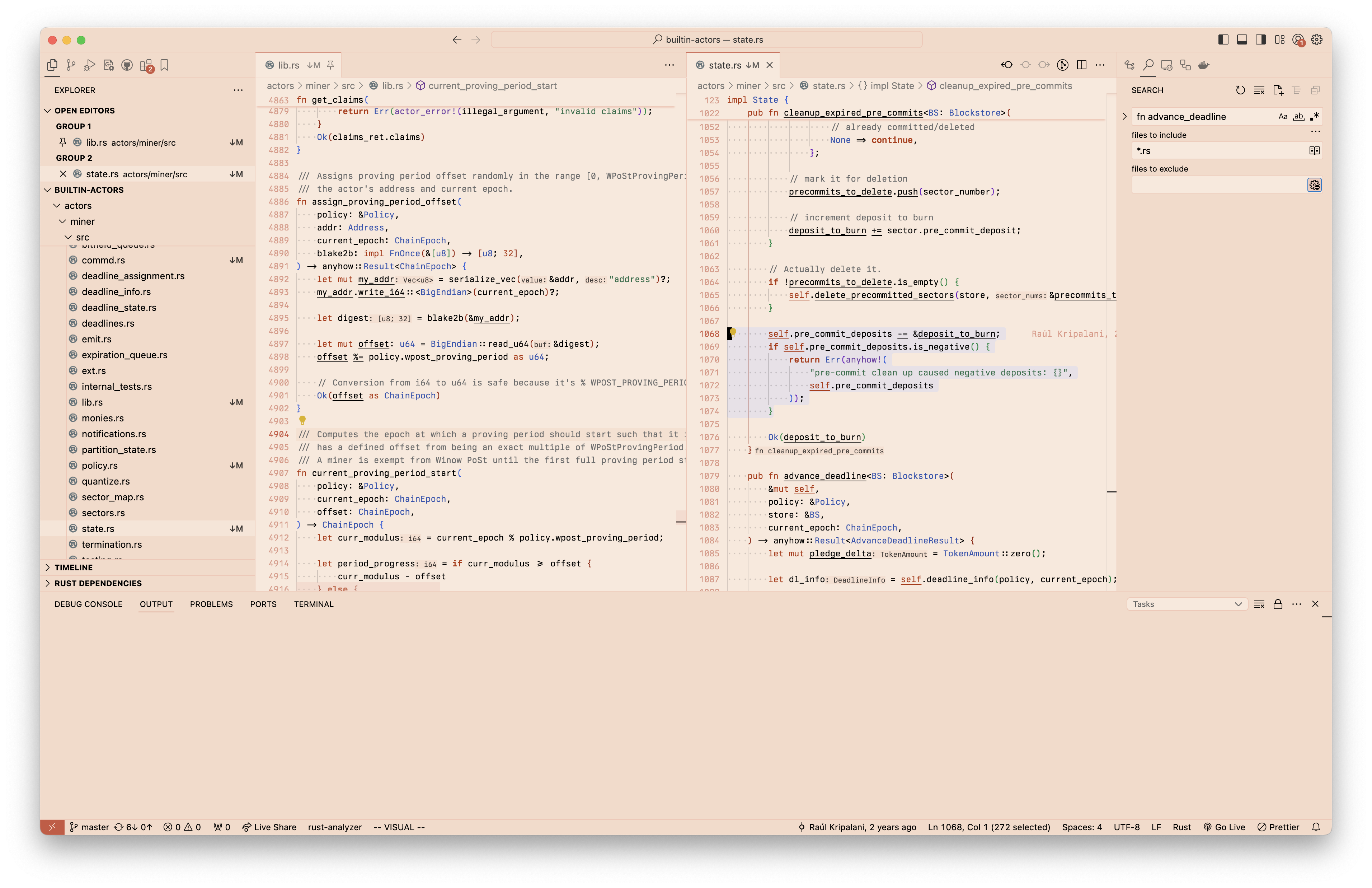
Task: Toggle Use Exclude Settings and Ignore Files
Action: (x=1314, y=184)
